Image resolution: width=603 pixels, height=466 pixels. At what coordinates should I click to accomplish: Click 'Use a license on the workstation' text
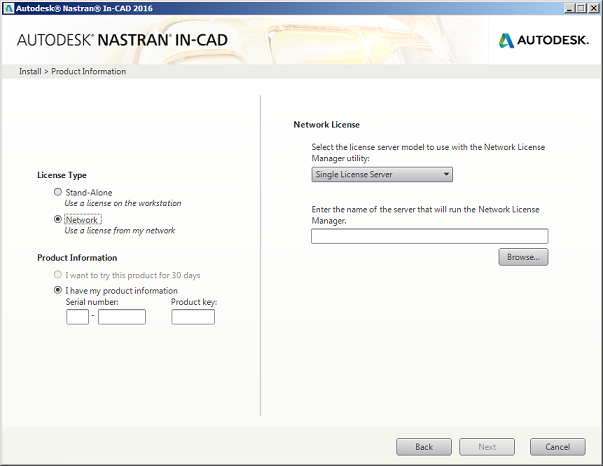tap(123, 203)
